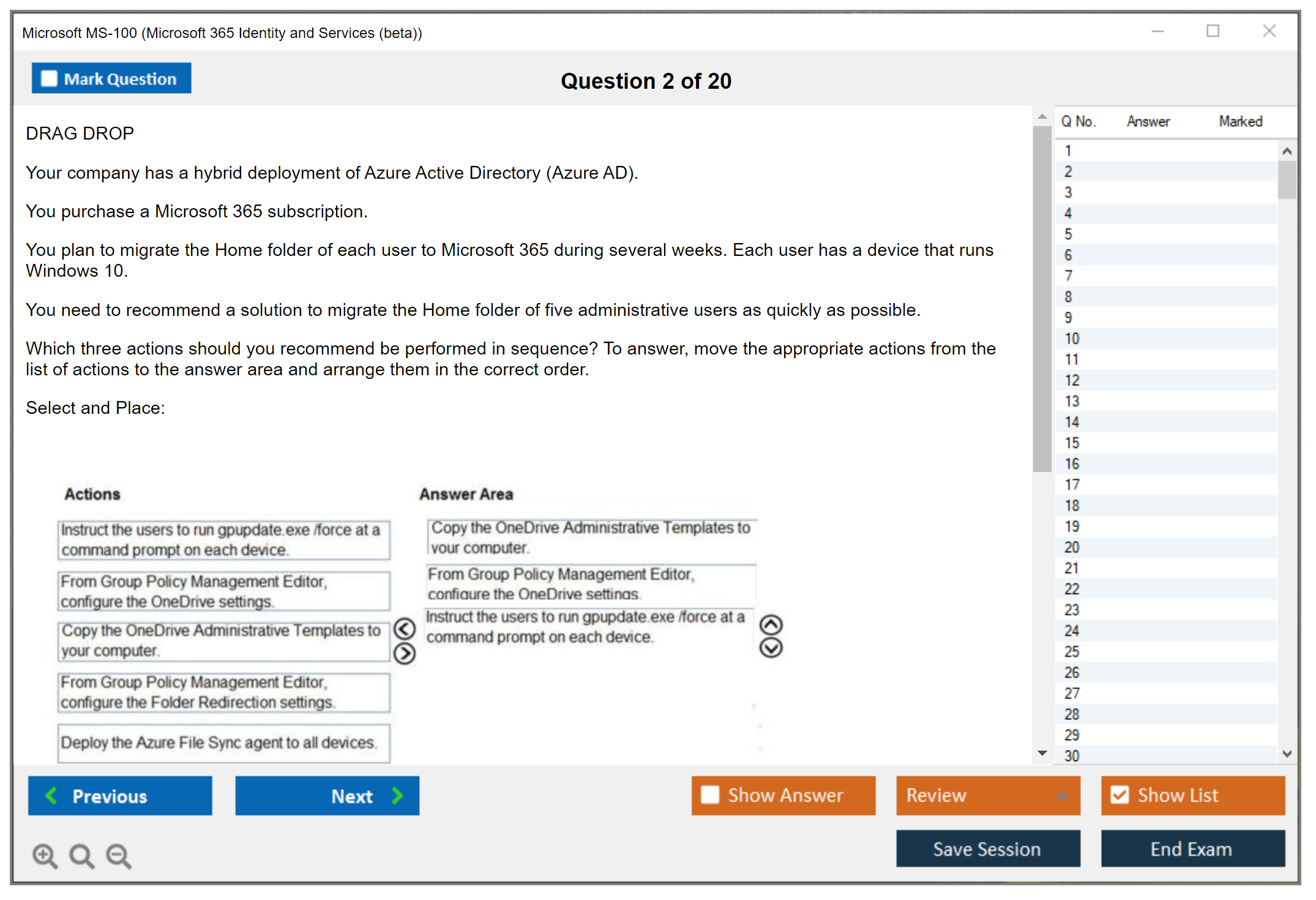Image resolution: width=1316 pixels, height=900 pixels.
Task: Click the move left arrow icon
Action: point(405,628)
